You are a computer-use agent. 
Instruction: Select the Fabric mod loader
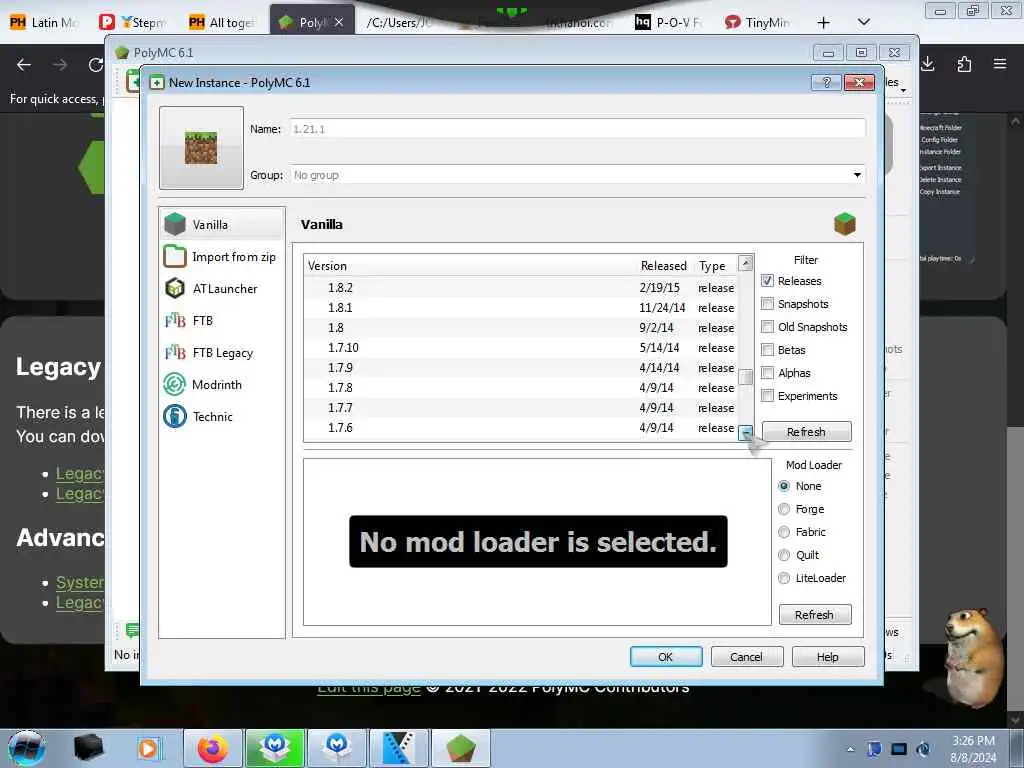tap(784, 532)
